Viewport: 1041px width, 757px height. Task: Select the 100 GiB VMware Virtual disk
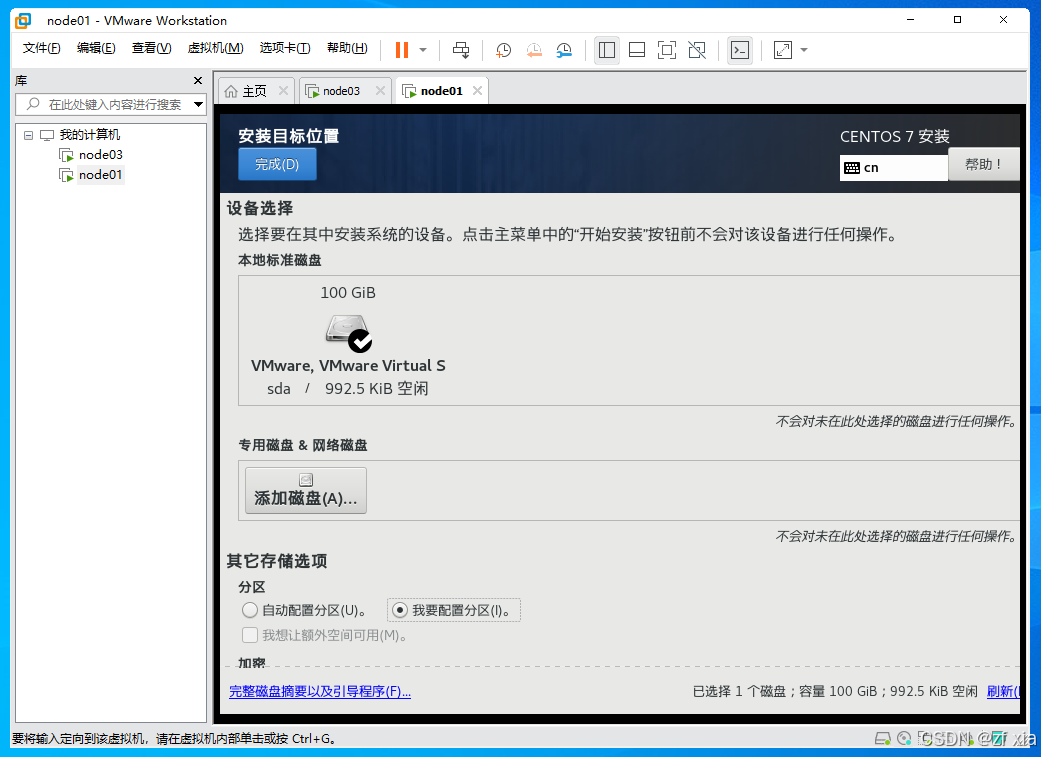[348, 340]
